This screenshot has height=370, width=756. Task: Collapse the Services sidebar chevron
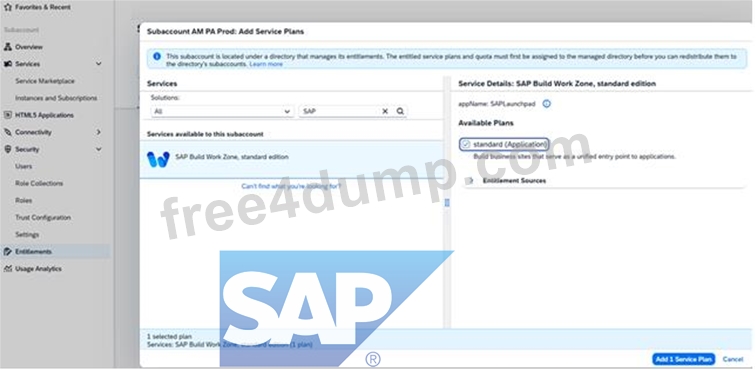pyautogui.click(x=99, y=64)
